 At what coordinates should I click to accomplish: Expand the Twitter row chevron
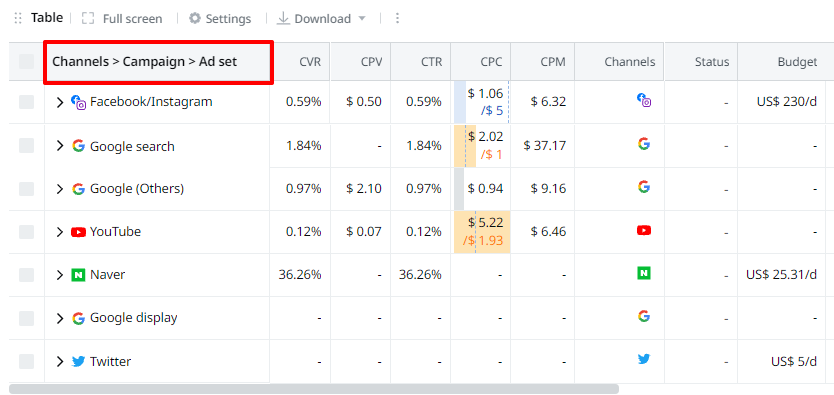click(60, 362)
